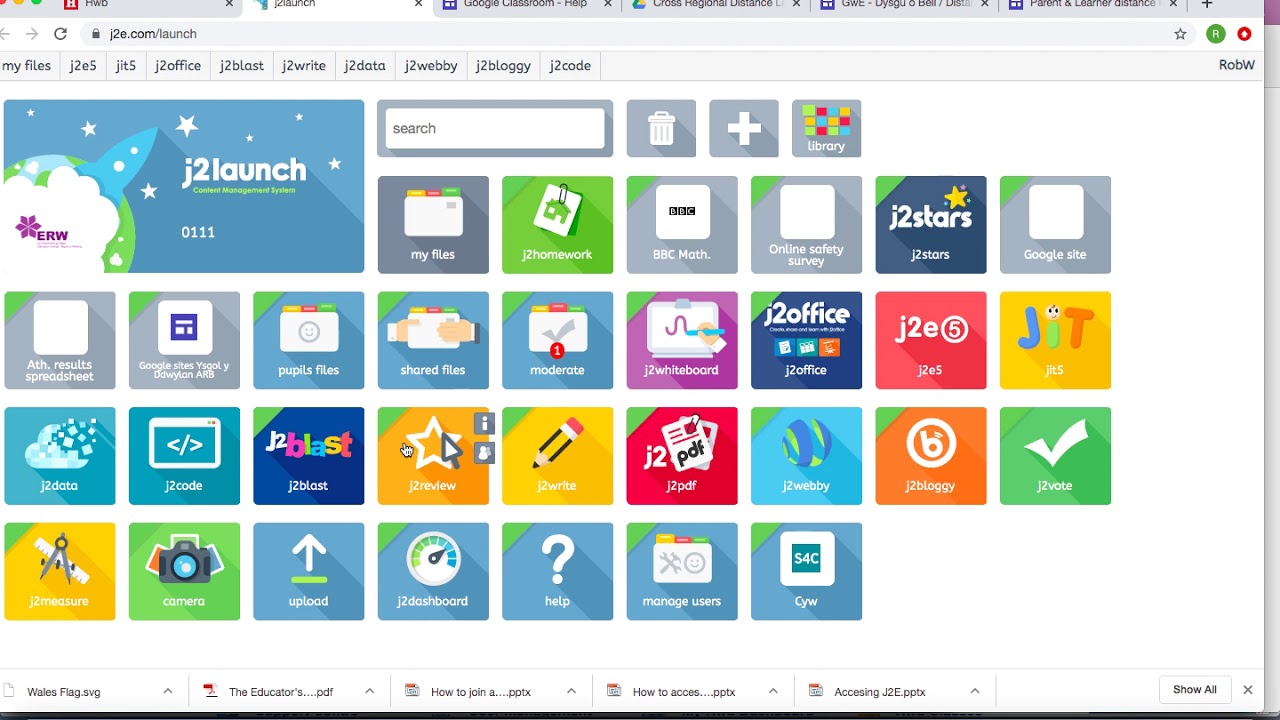Open the upload tile

(x=308, y=571)
